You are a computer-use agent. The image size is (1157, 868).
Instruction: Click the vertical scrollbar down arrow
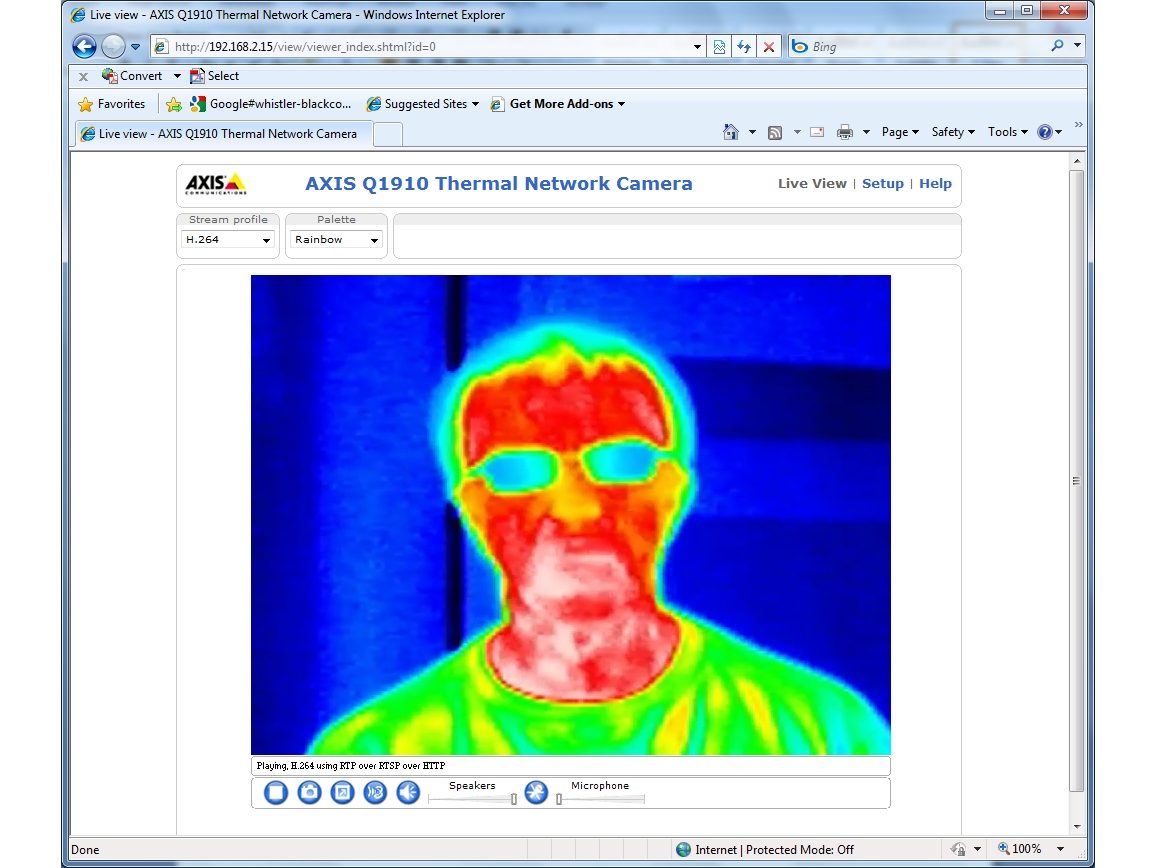1077,827
